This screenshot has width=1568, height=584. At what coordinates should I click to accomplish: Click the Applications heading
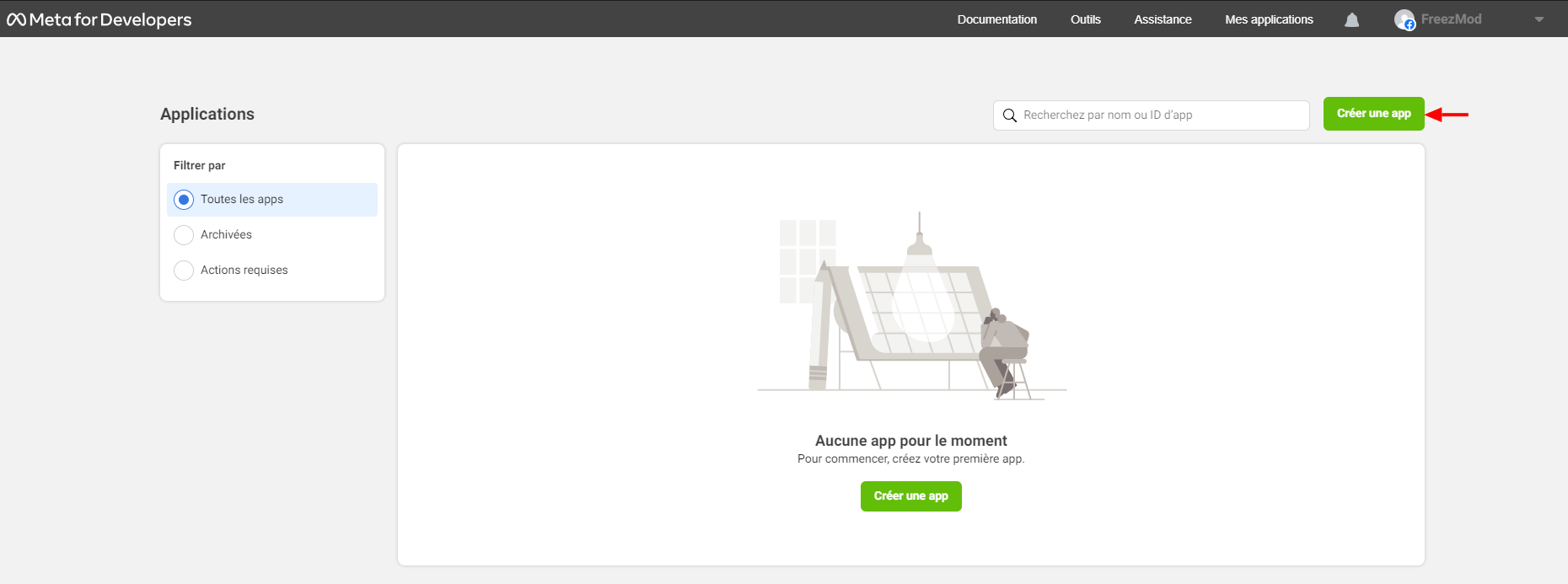[207, 114]
